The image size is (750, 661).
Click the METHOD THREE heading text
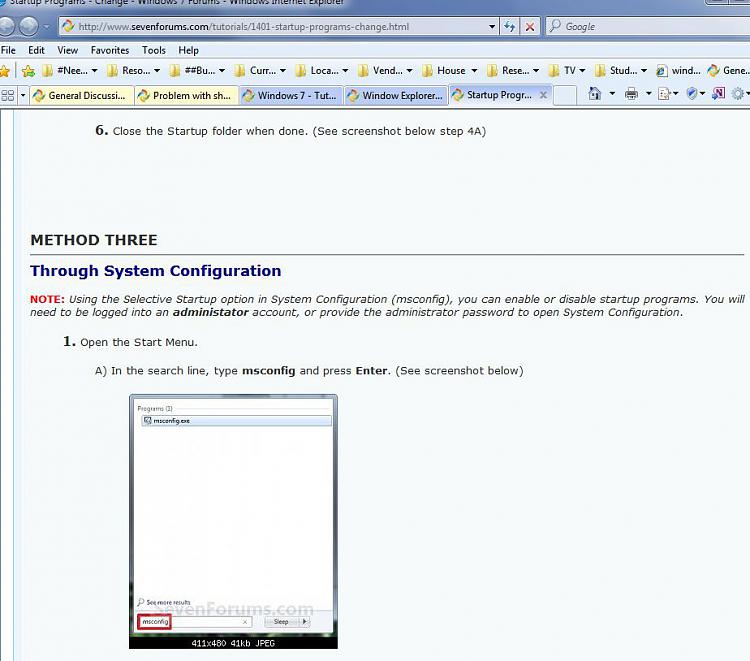[94, 240]
